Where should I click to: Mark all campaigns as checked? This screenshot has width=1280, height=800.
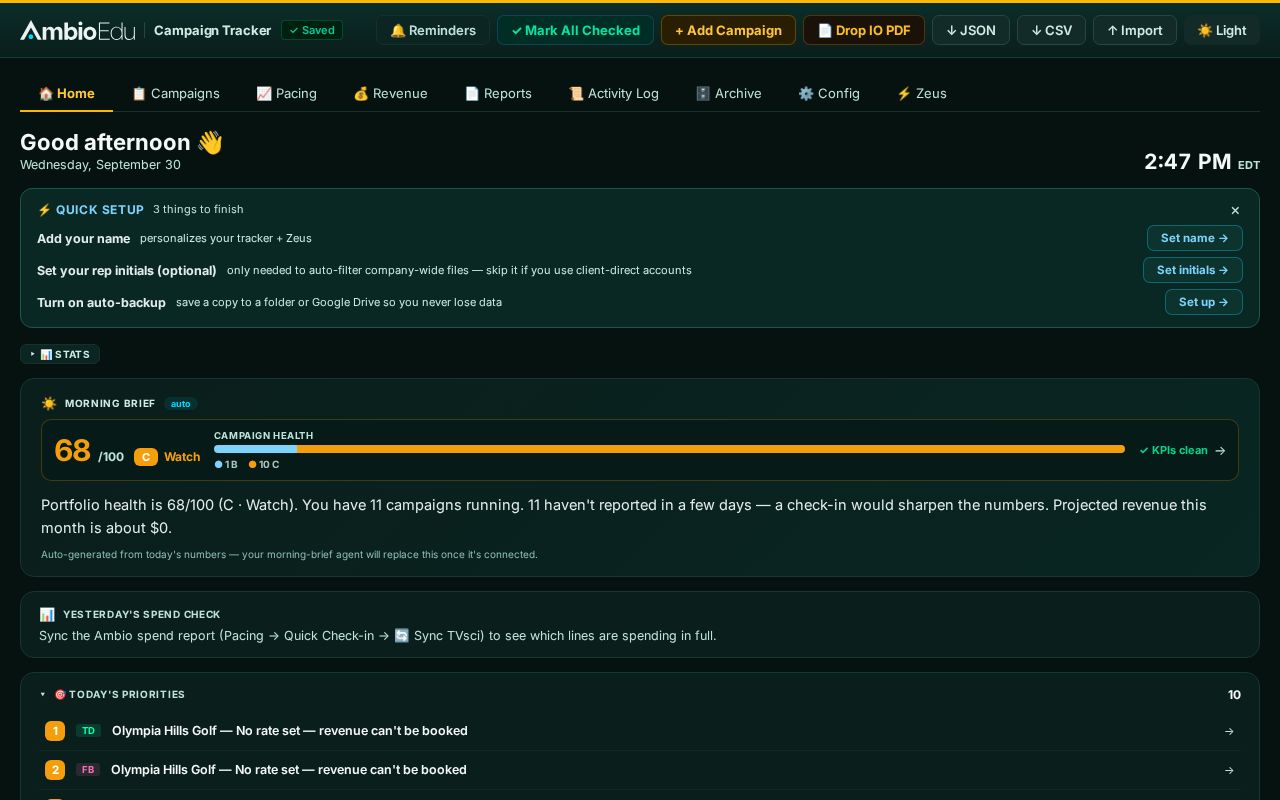click(x=575, y=30)
